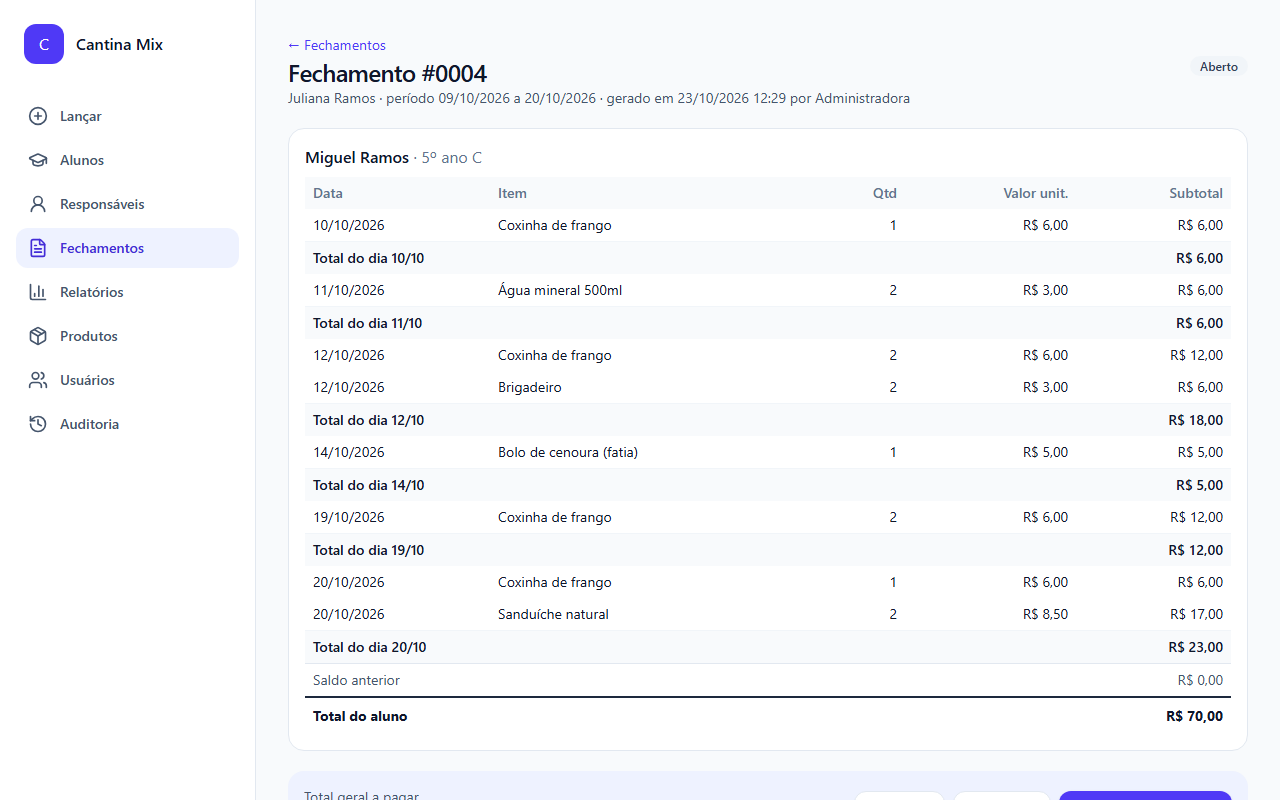Click the Cantina Mix logo icon

[x=44, y=44]
